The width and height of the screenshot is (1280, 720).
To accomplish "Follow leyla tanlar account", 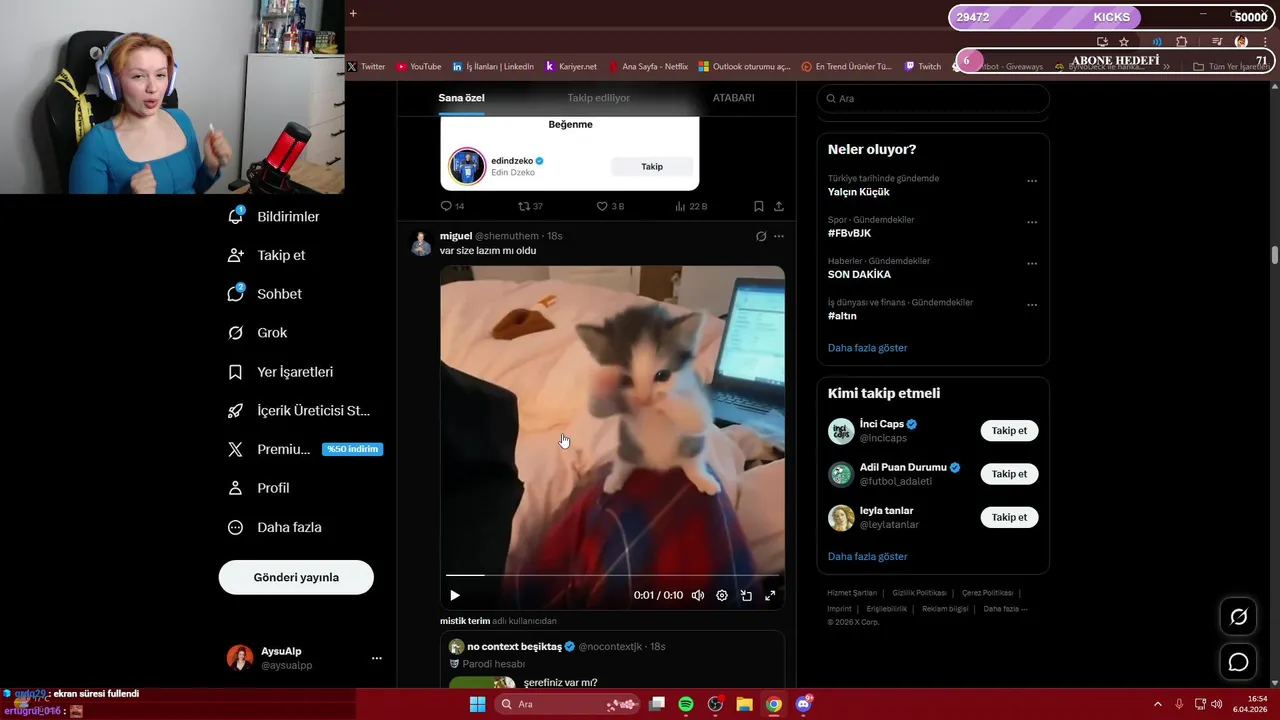I will [1009, 517].
